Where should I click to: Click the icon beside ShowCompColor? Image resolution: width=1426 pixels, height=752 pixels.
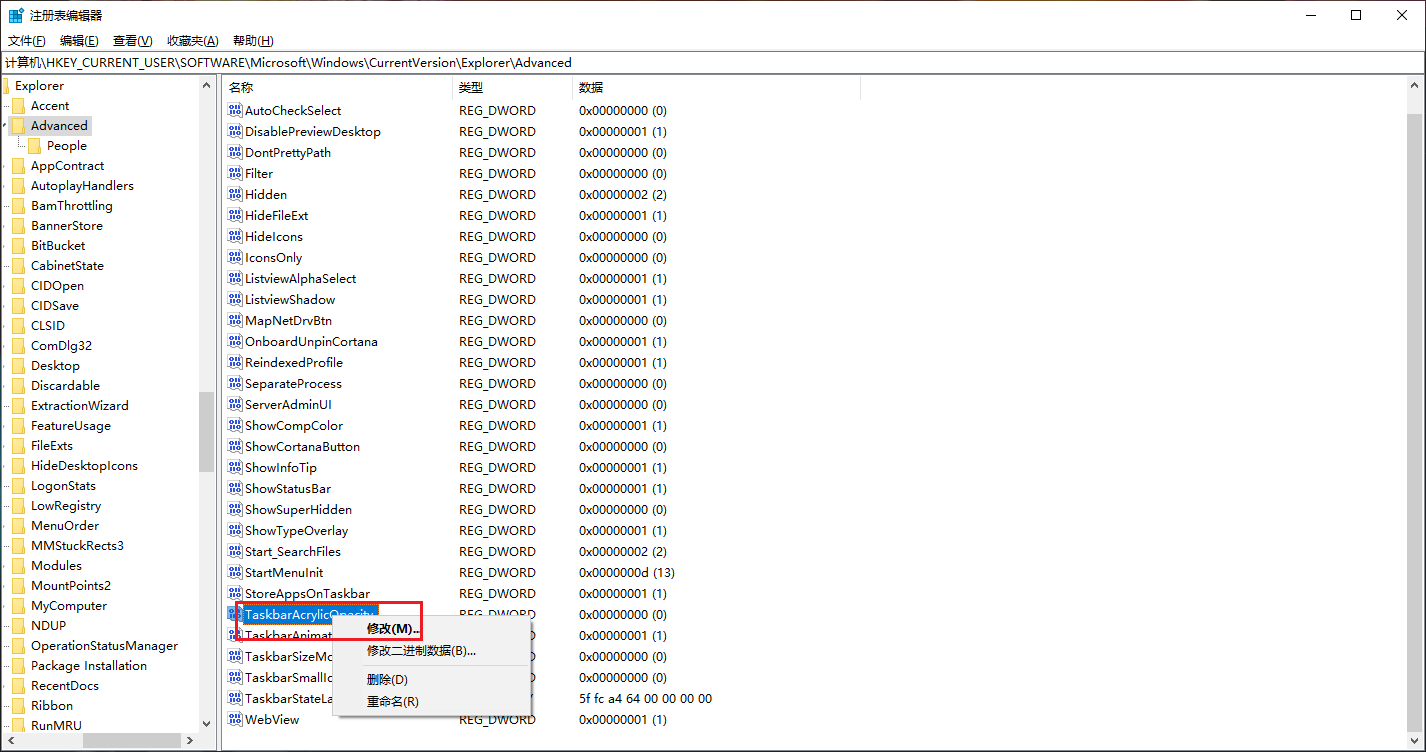click(x=235, y=426)
